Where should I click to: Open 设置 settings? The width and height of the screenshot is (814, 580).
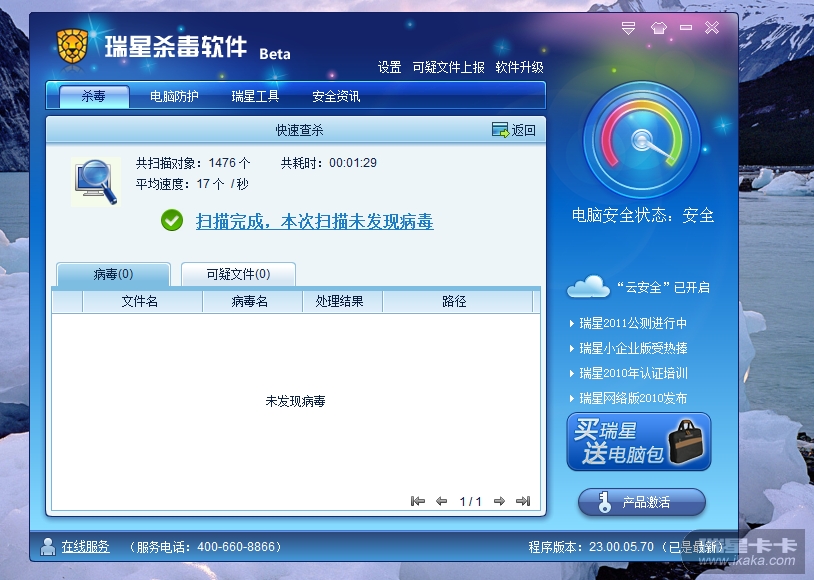click(x=389, y=67)
